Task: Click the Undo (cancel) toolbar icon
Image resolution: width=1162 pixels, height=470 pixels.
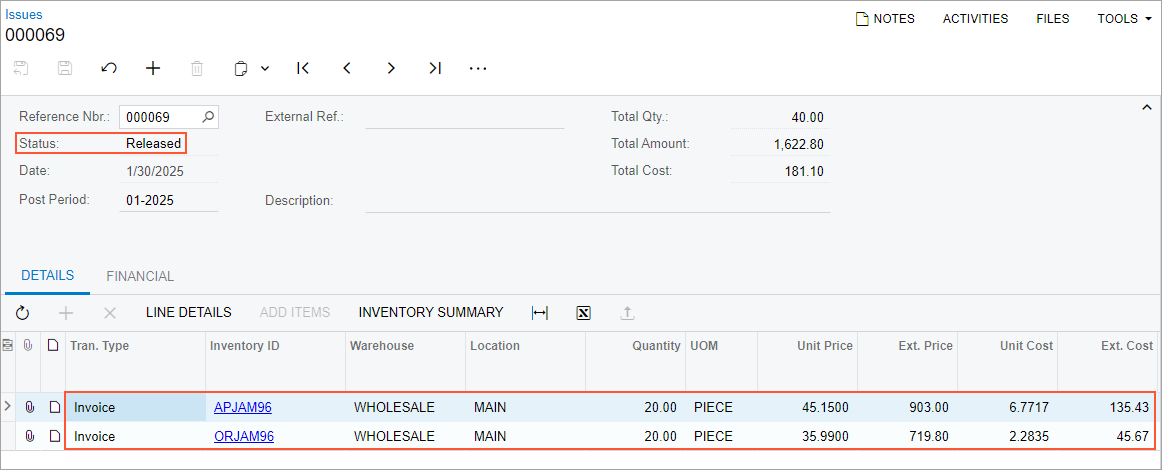Action: coord(109,68)
